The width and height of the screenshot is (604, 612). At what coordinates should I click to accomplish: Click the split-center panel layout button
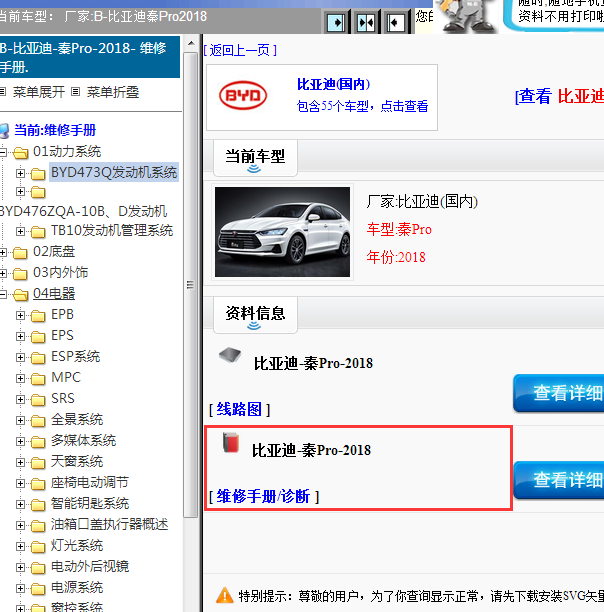coord(366,22)
